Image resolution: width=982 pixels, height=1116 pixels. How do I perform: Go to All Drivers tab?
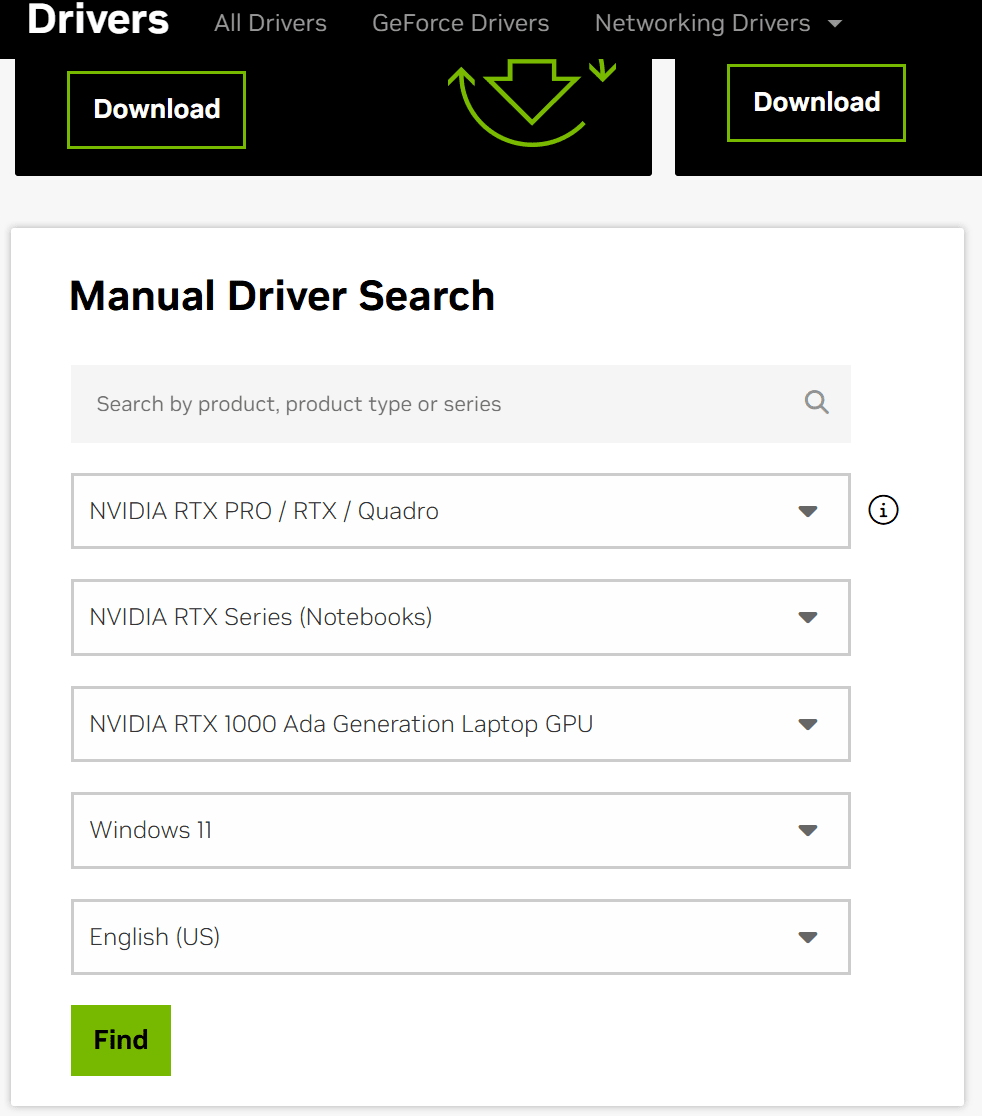270,23
